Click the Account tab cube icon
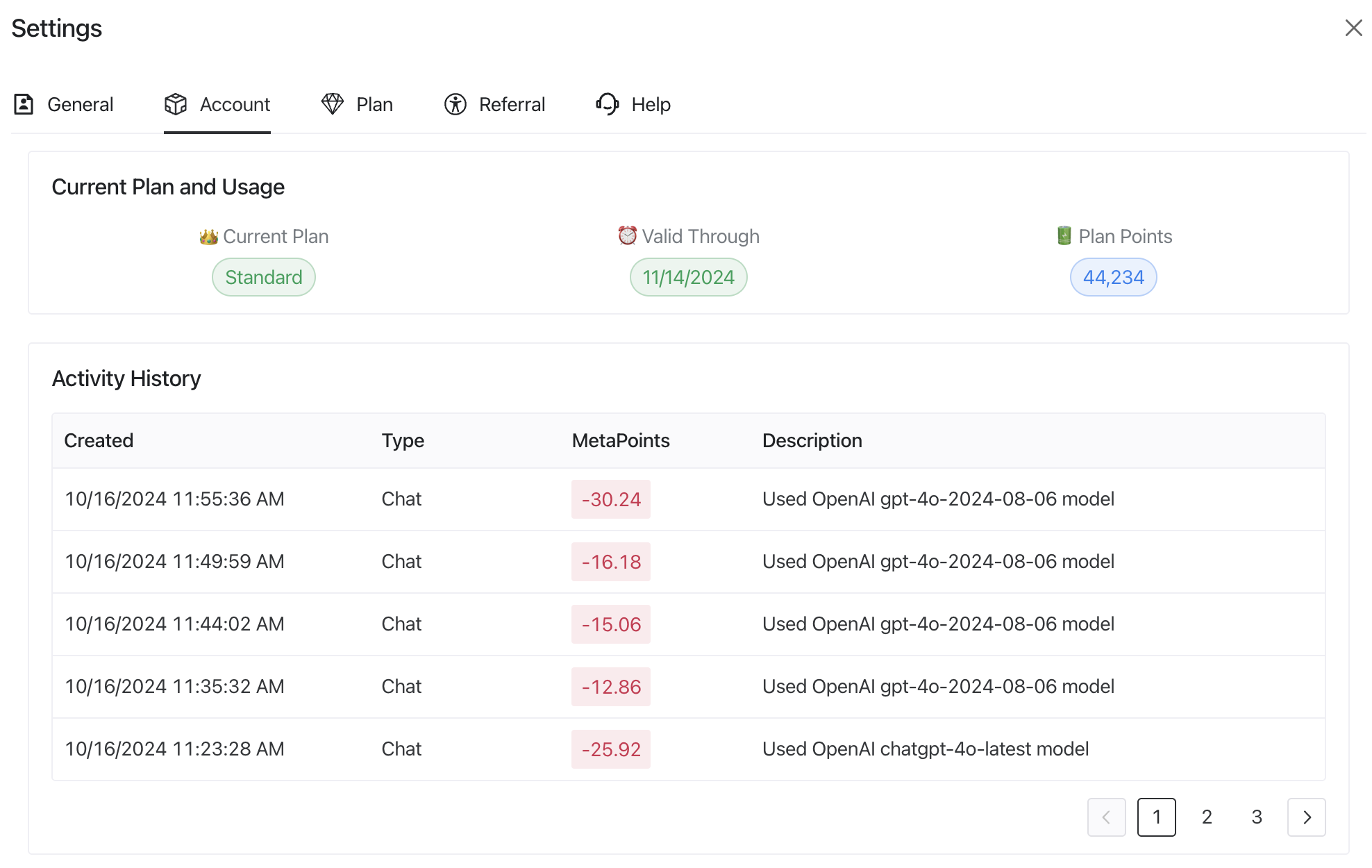This screenshot has width=1372, height=868. click(176, 104)
